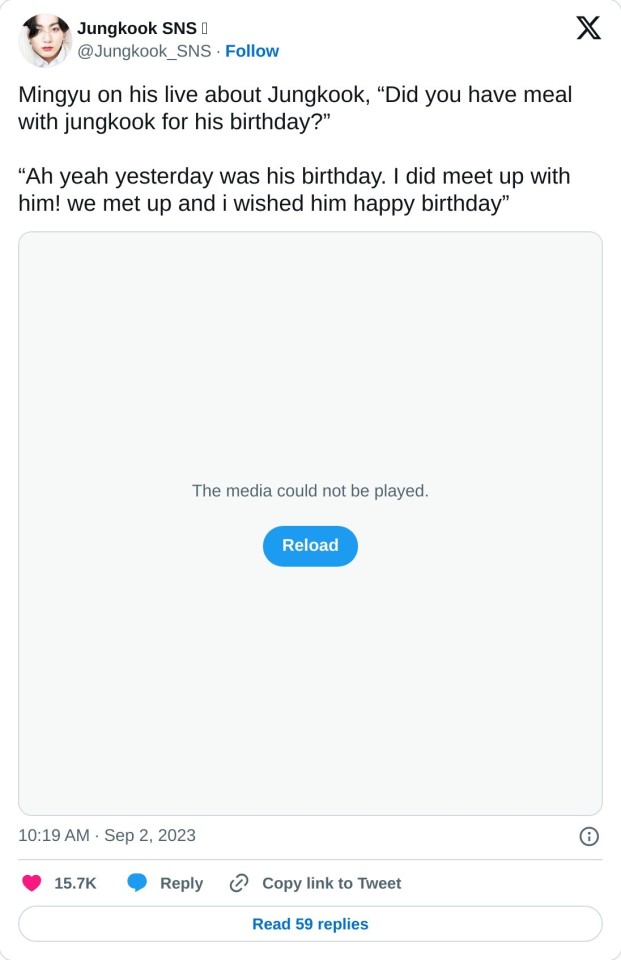Click the Jungkook SNS display name

point(137,29)
